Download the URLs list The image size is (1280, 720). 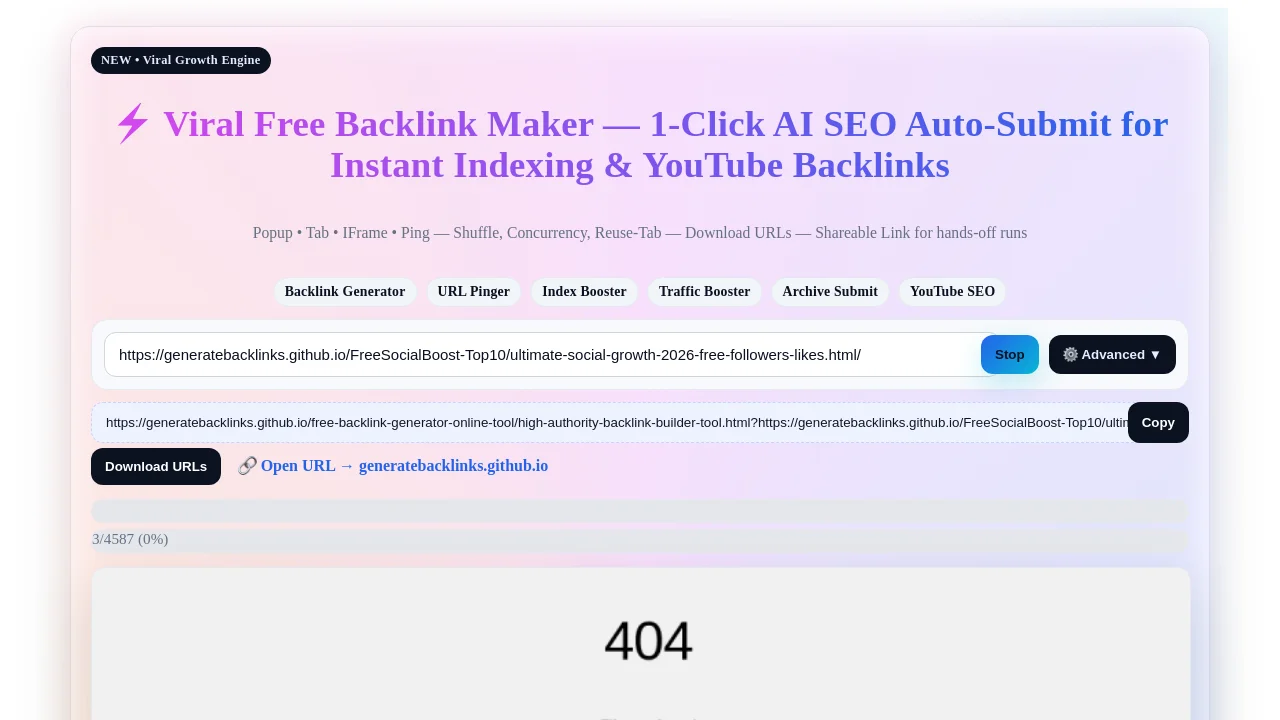156,467
